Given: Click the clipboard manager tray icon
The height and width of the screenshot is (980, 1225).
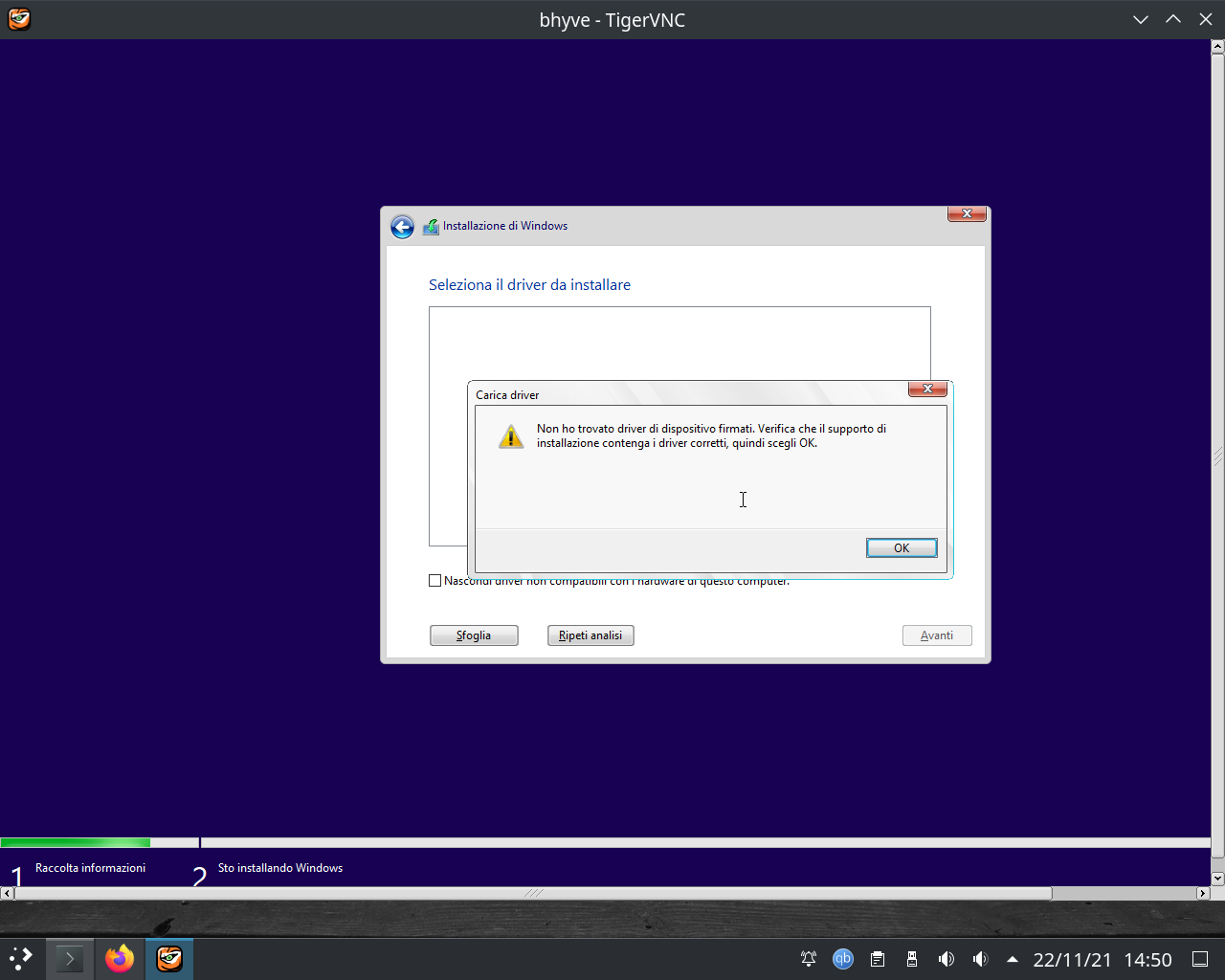Looking at the screenshot, I should click(x=877, y=959).
